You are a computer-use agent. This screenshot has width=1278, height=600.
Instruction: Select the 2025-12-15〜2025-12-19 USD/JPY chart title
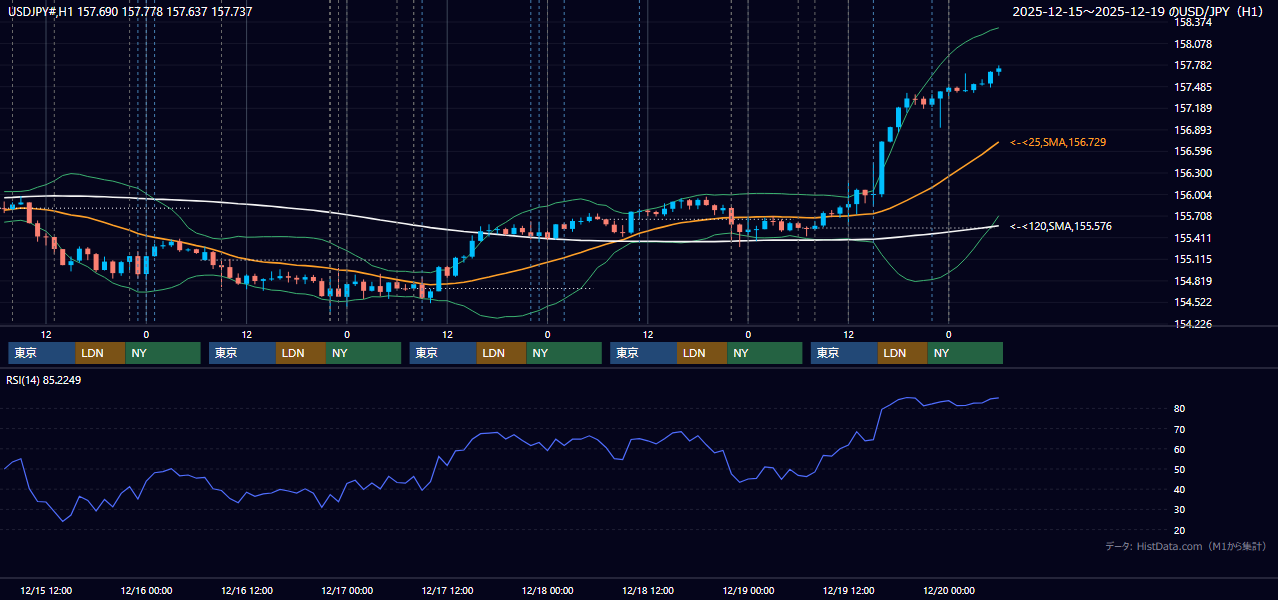pyautogui.click(x=1139, y=11)
